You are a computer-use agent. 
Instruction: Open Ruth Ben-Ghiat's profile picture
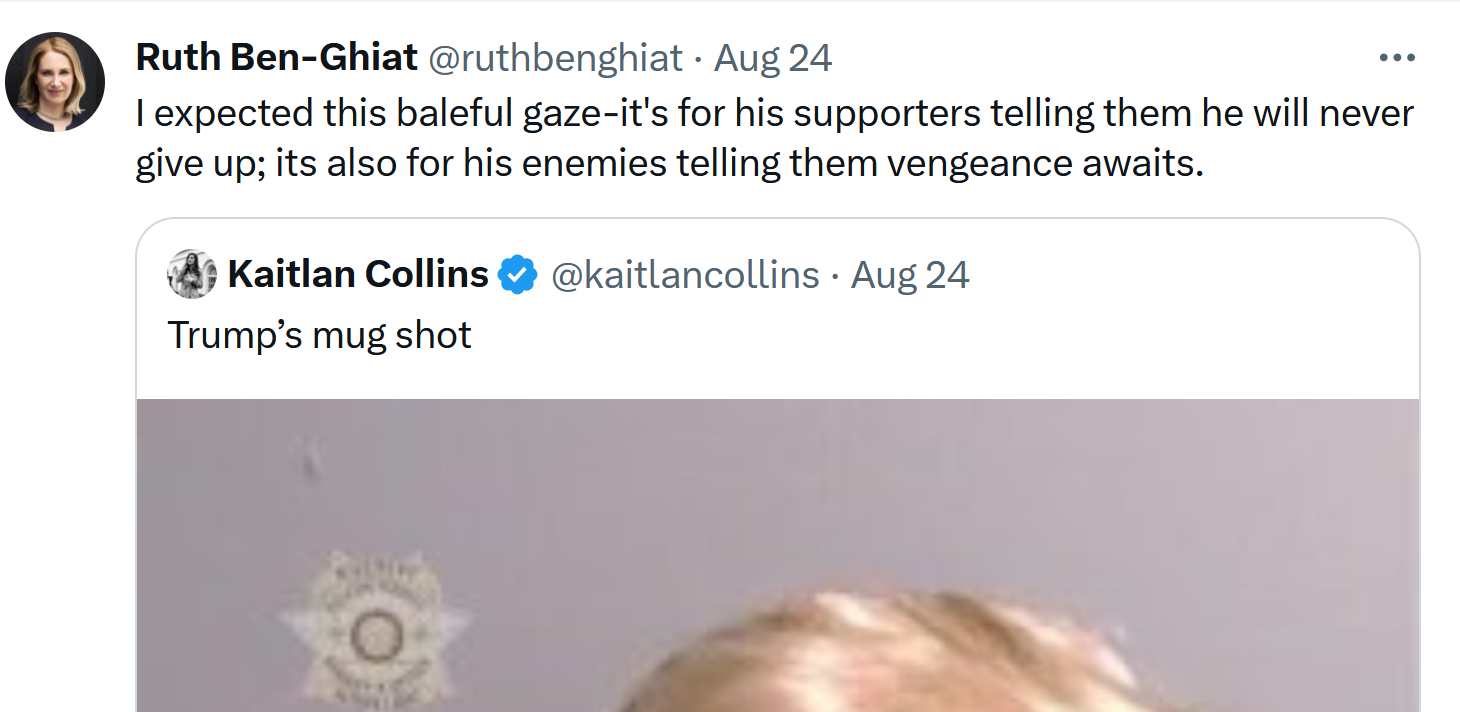[x=55, y=82]
